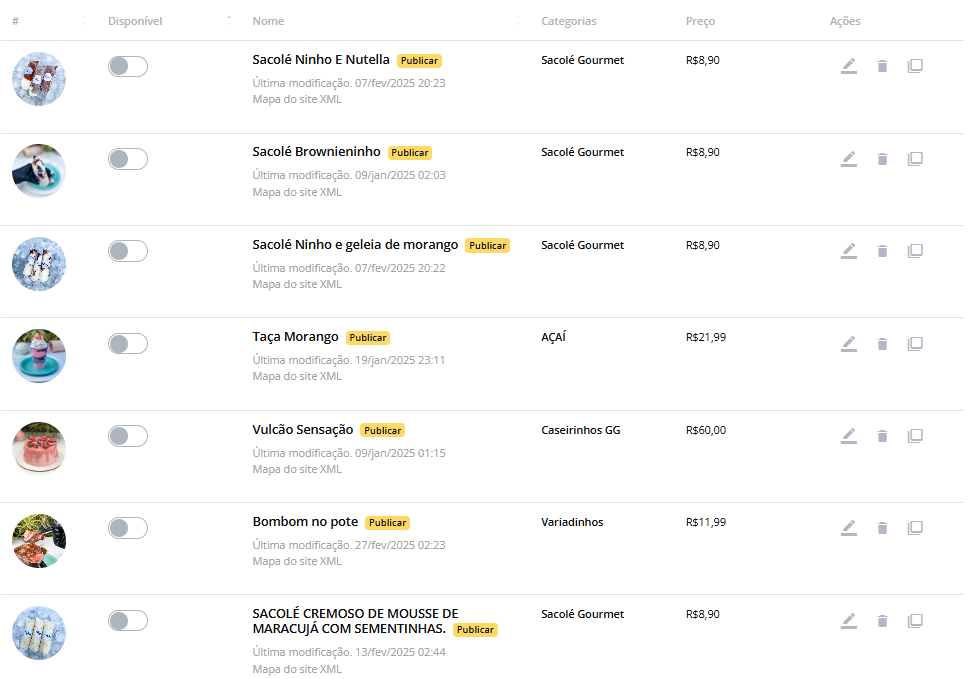The width and height of the screenshot is (977, 679).
Task: Open the Vulcão Sensação product name link
Action: click(303, 430)
